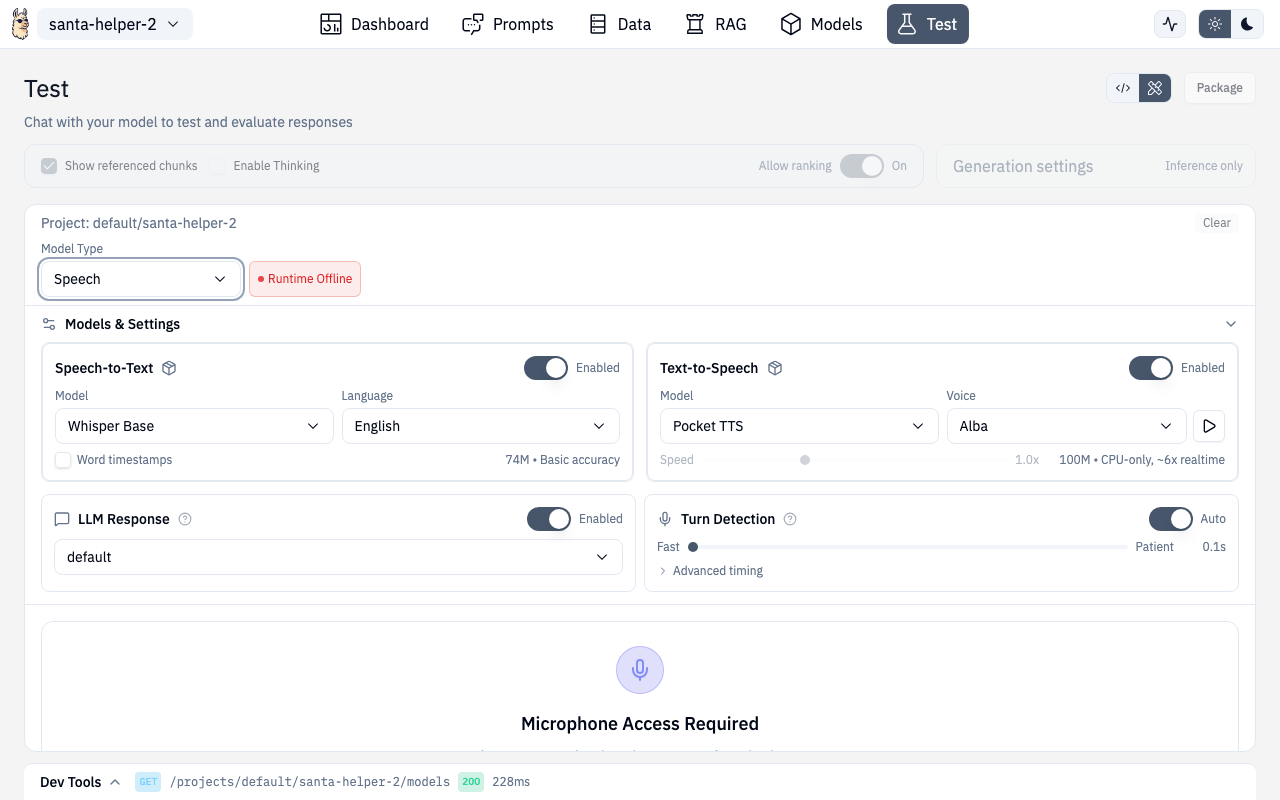1280x800 pixels.
Task: Switch to code view icon
Action: (1123, 88)
